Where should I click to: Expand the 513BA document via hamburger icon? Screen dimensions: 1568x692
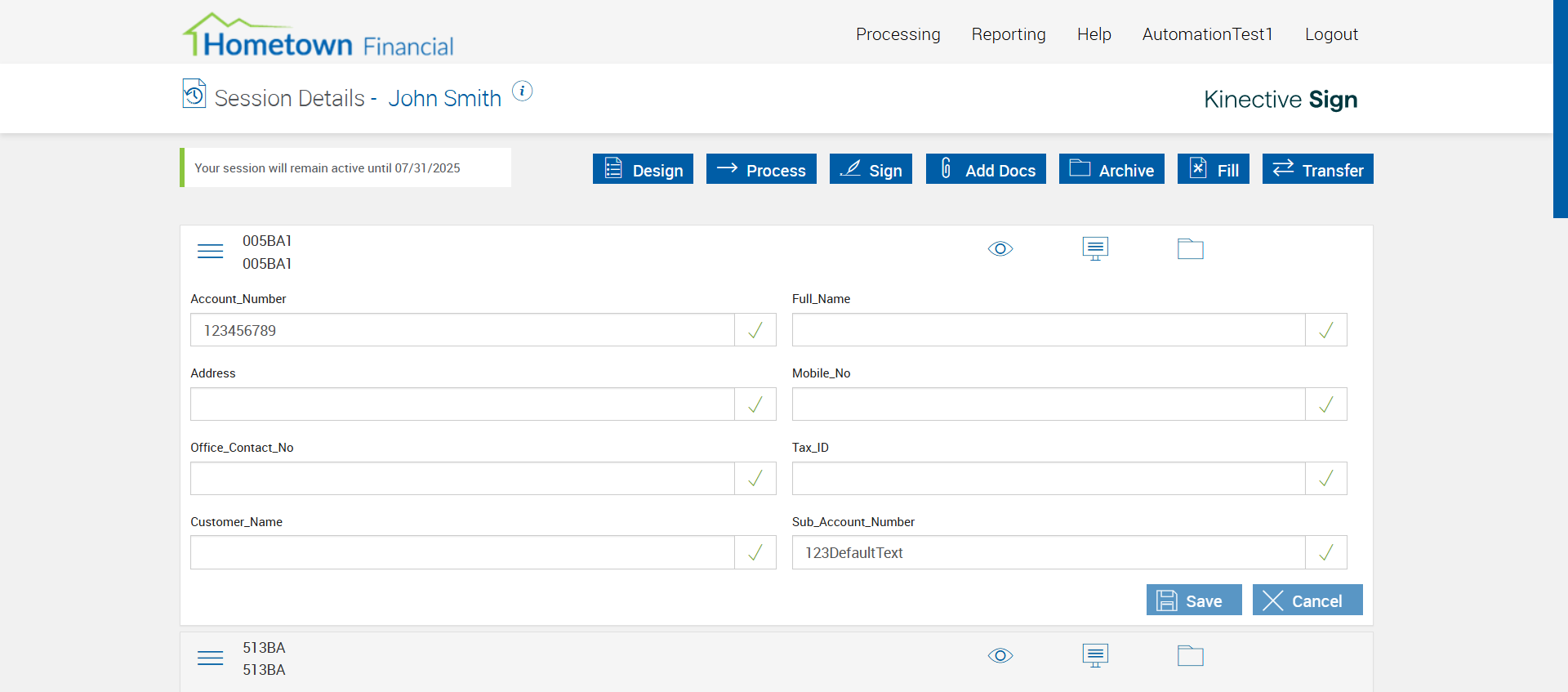(210, 659)
